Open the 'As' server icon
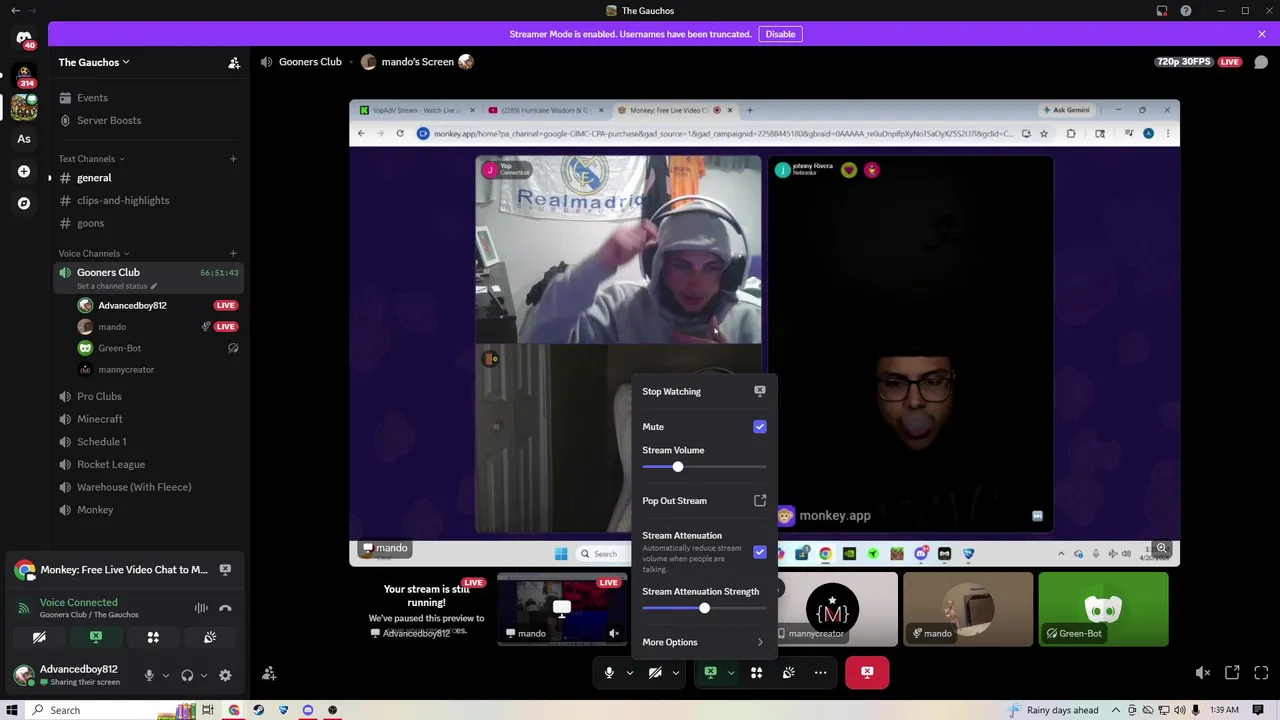 [24, 139]
